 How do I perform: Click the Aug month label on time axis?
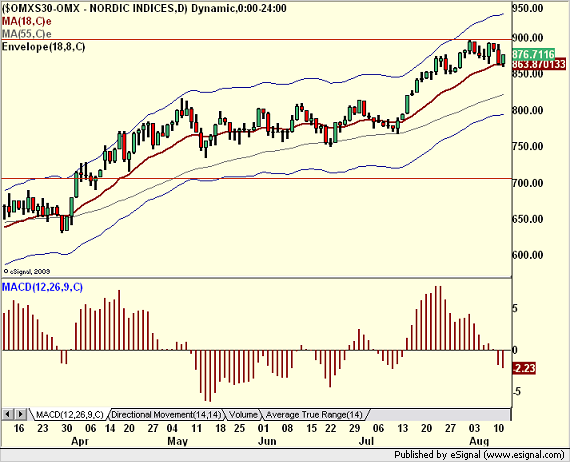(479, 441)
